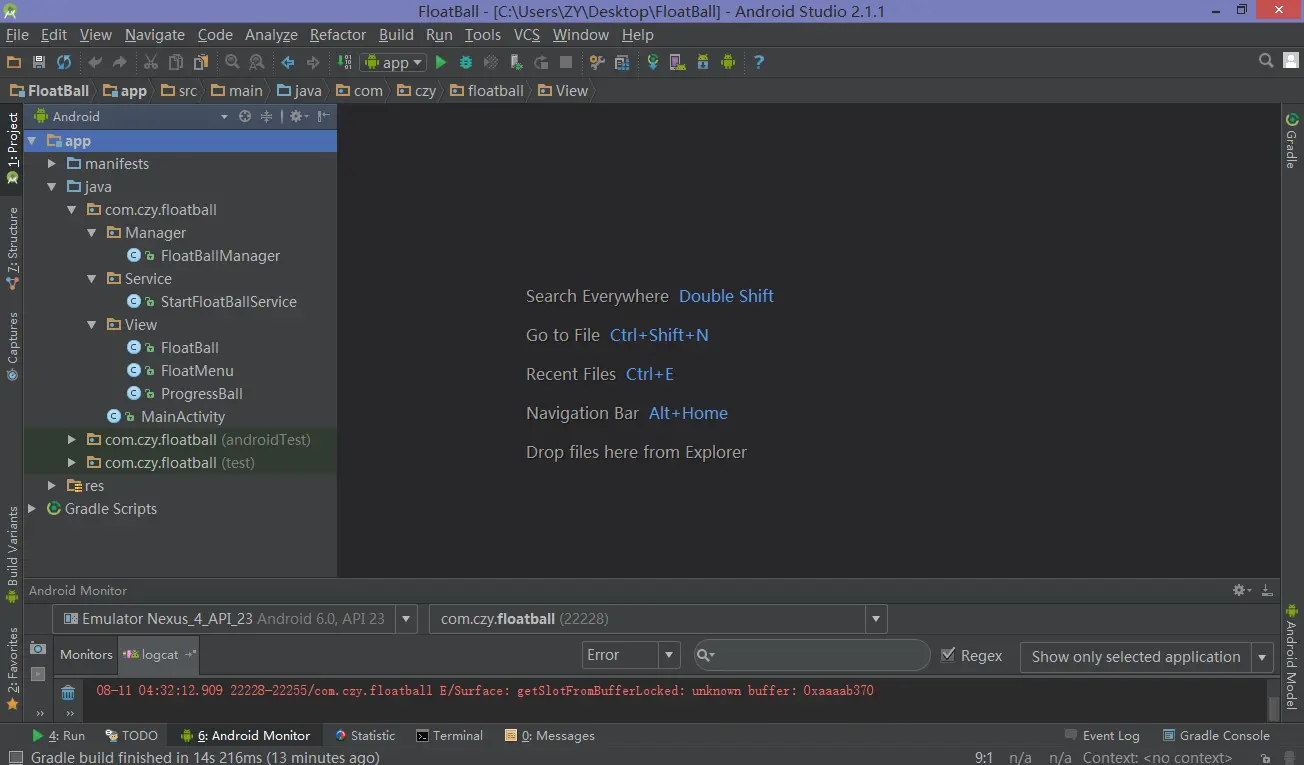Click the Save All floppy icon
Screen dimensions: 1304x765
pyautogui.click(x=39, y=62)
